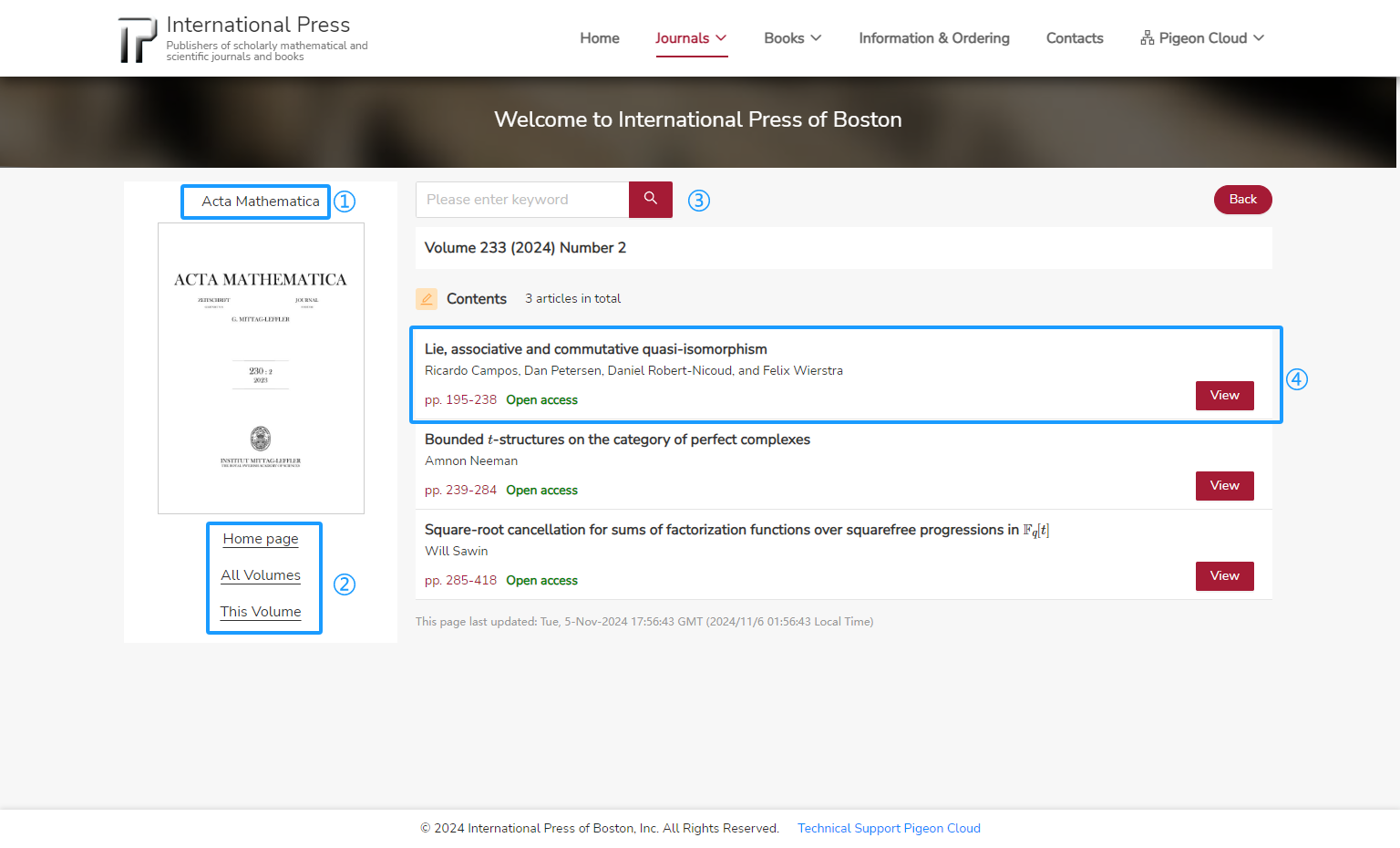Click the Contents pencil icon

pos(427,299)
